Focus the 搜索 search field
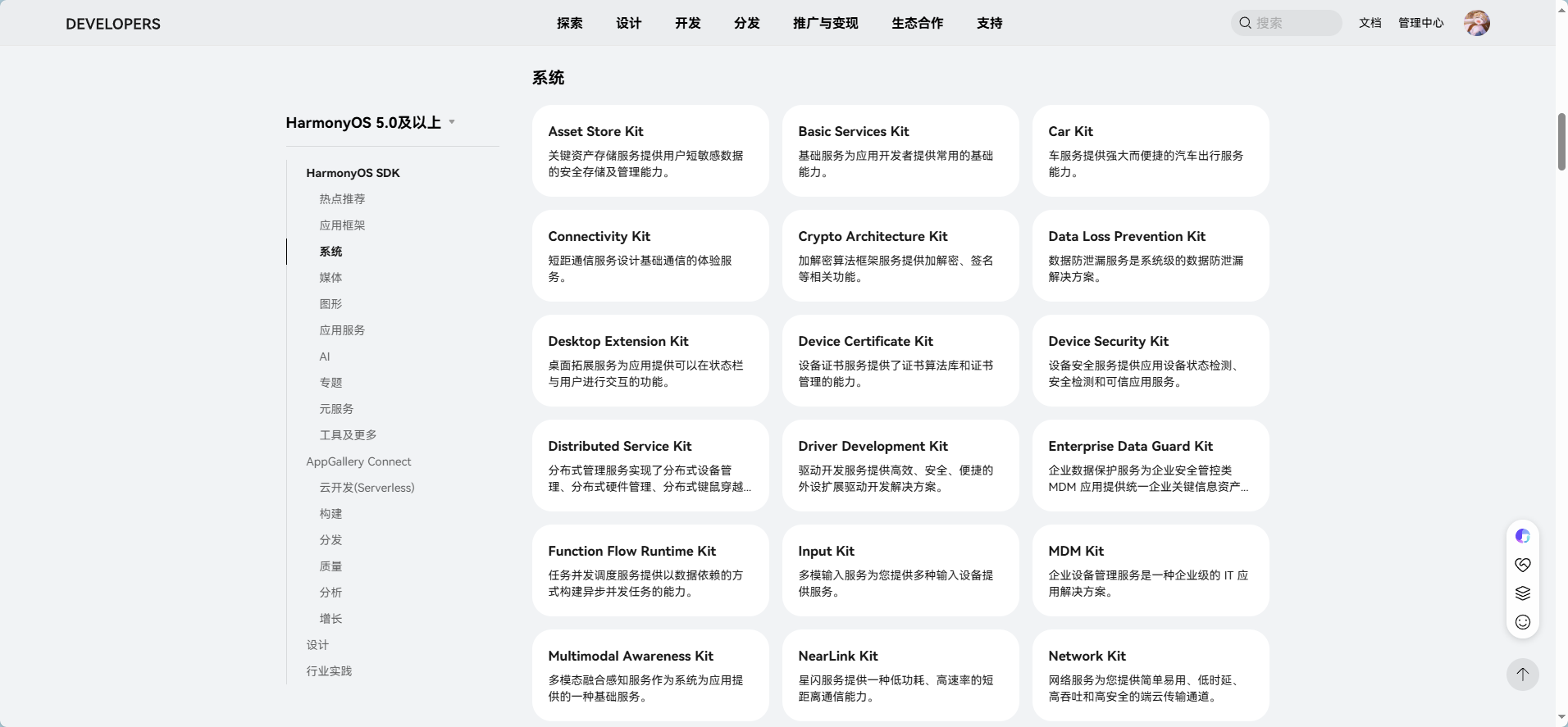The height and width of the screenshot is (727, 1568). 1286,23
